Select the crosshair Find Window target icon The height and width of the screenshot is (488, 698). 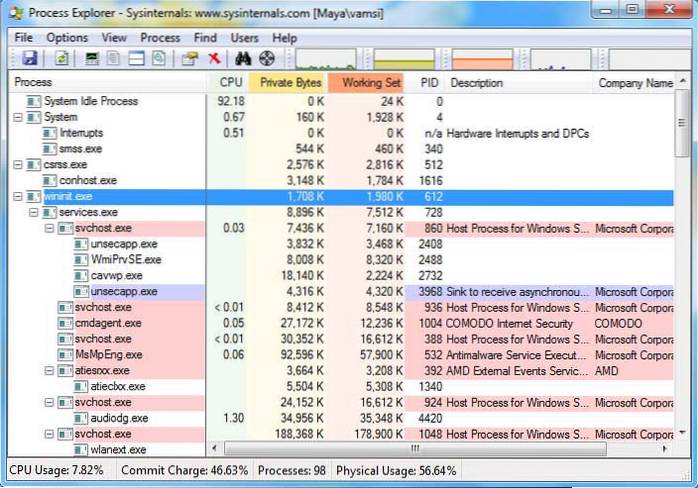(x=267, y=59)
